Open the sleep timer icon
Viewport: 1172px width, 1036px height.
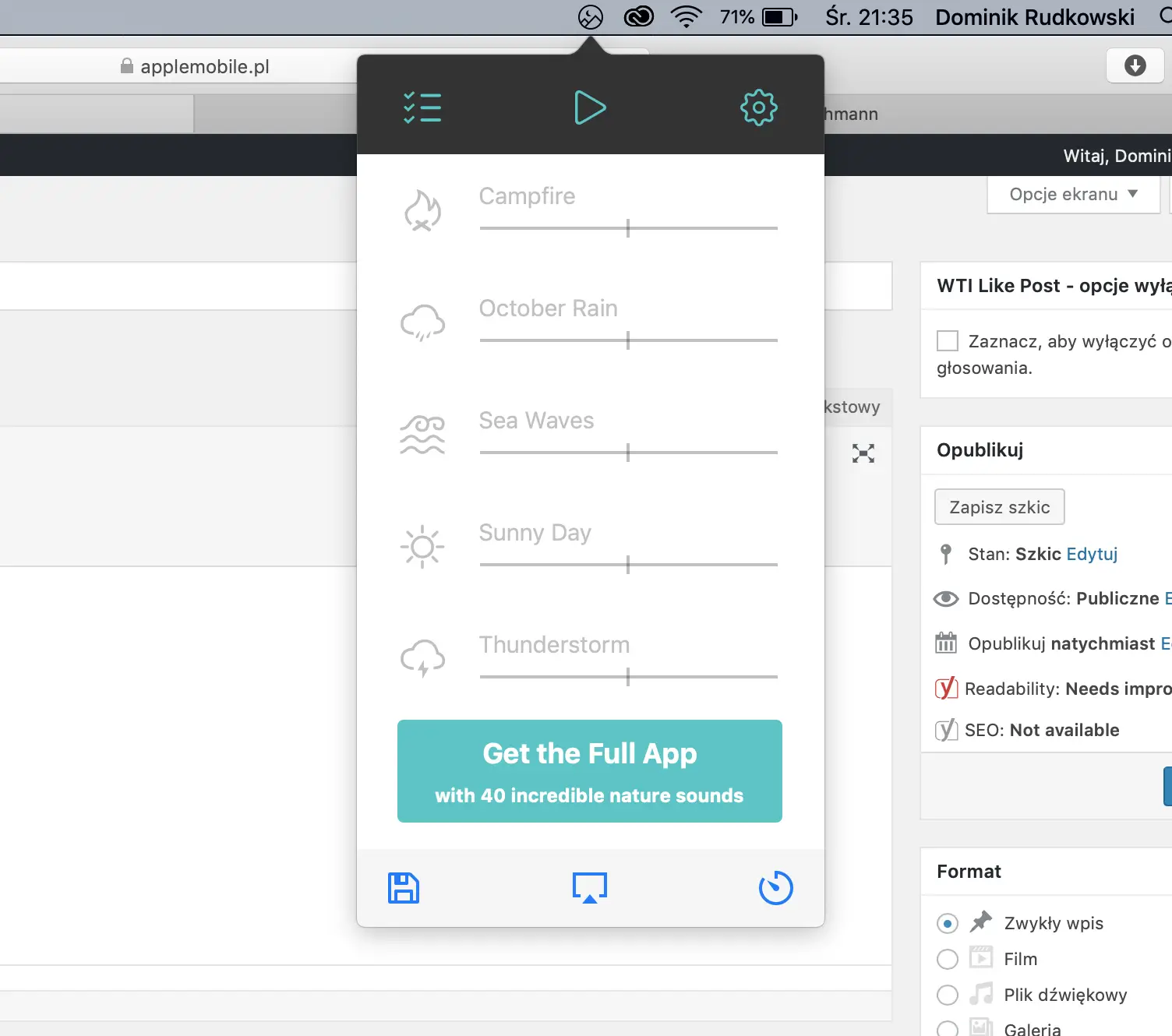(775, 888)
